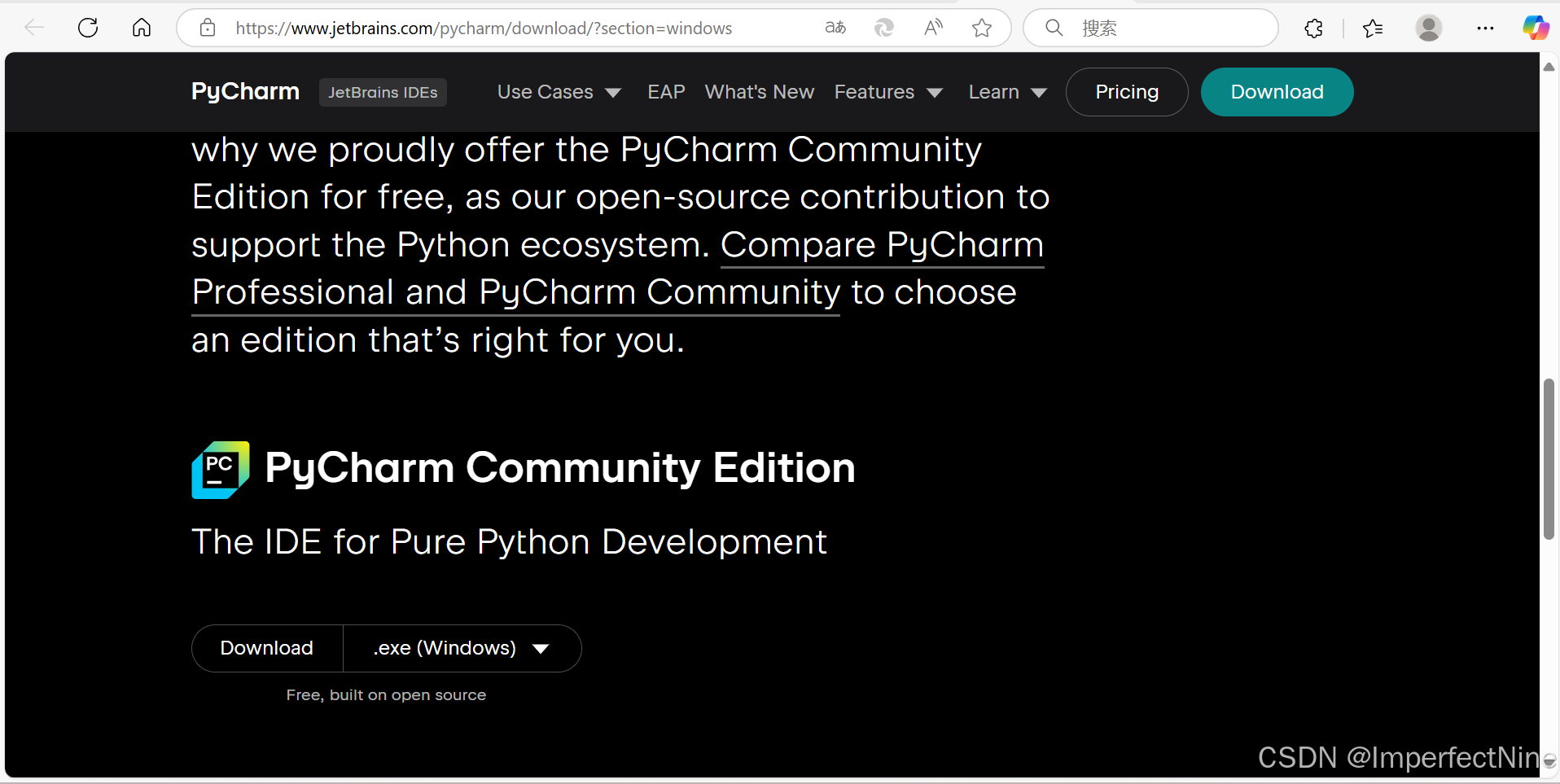Click the browser back arrow
Viewport: 1560px width, 784px height.
(x=34, y=28)
